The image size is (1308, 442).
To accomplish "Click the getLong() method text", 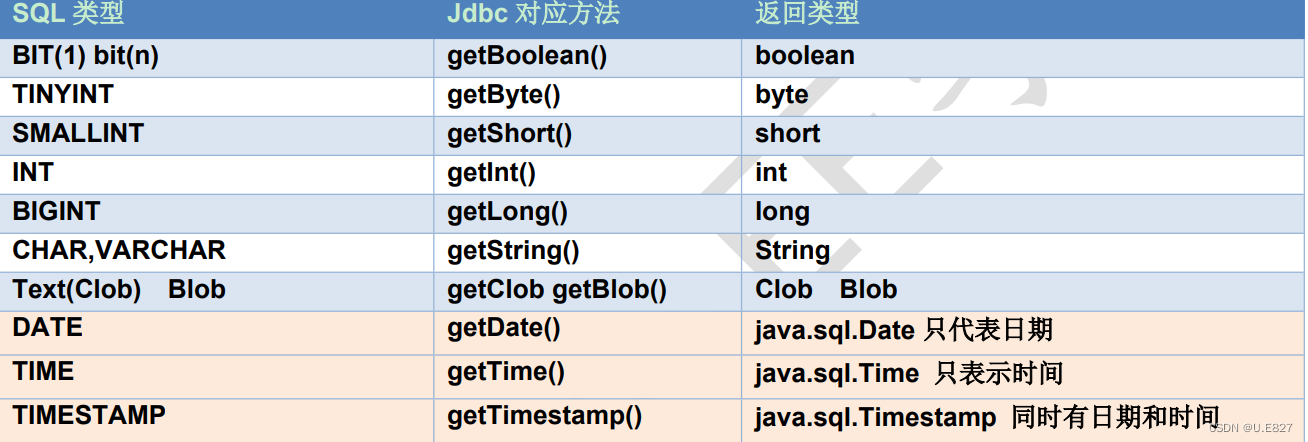I will click(508, 212).
